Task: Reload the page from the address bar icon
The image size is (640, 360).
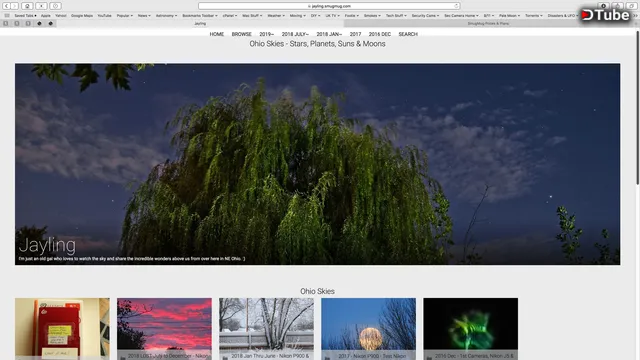Action: click(456, 6)
